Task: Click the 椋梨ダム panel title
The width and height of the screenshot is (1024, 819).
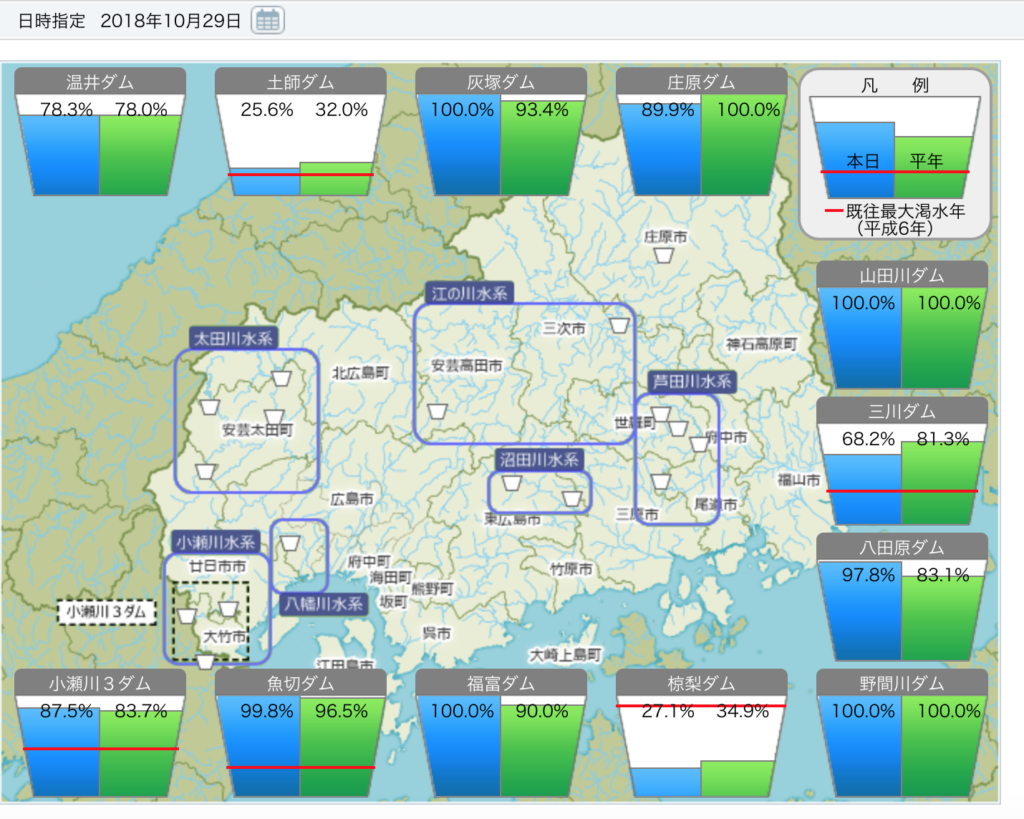Action: point(700,683)
